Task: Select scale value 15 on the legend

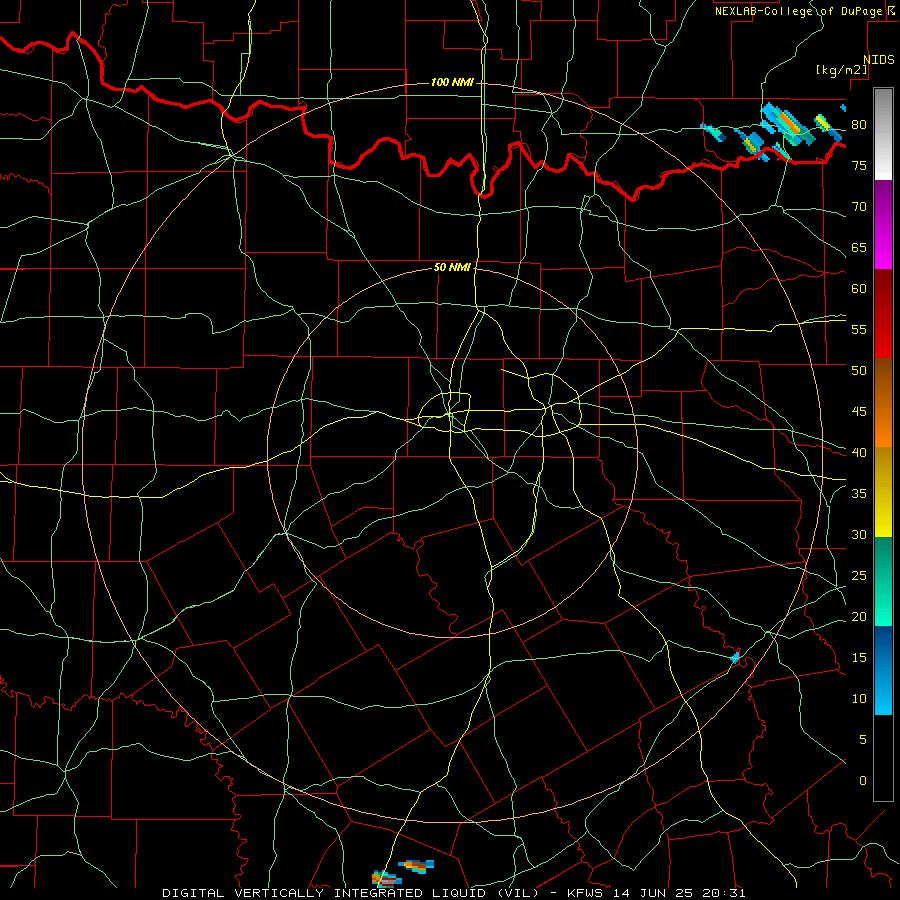Action: click(x=859, y=658)
